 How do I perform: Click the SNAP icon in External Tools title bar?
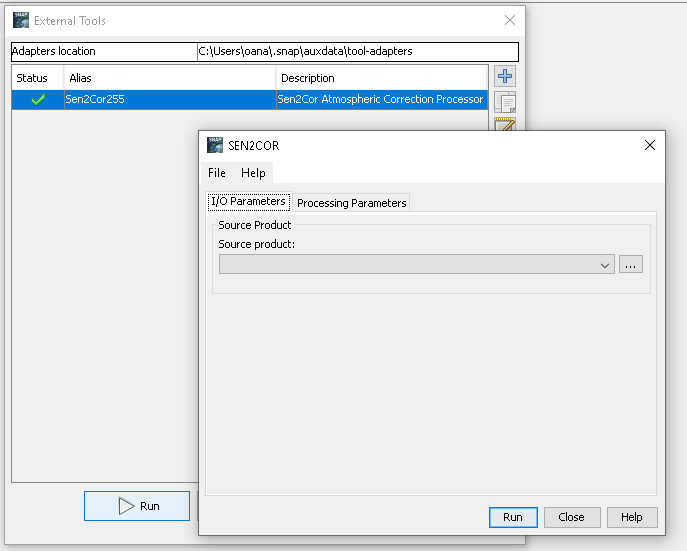coord(21,20)
